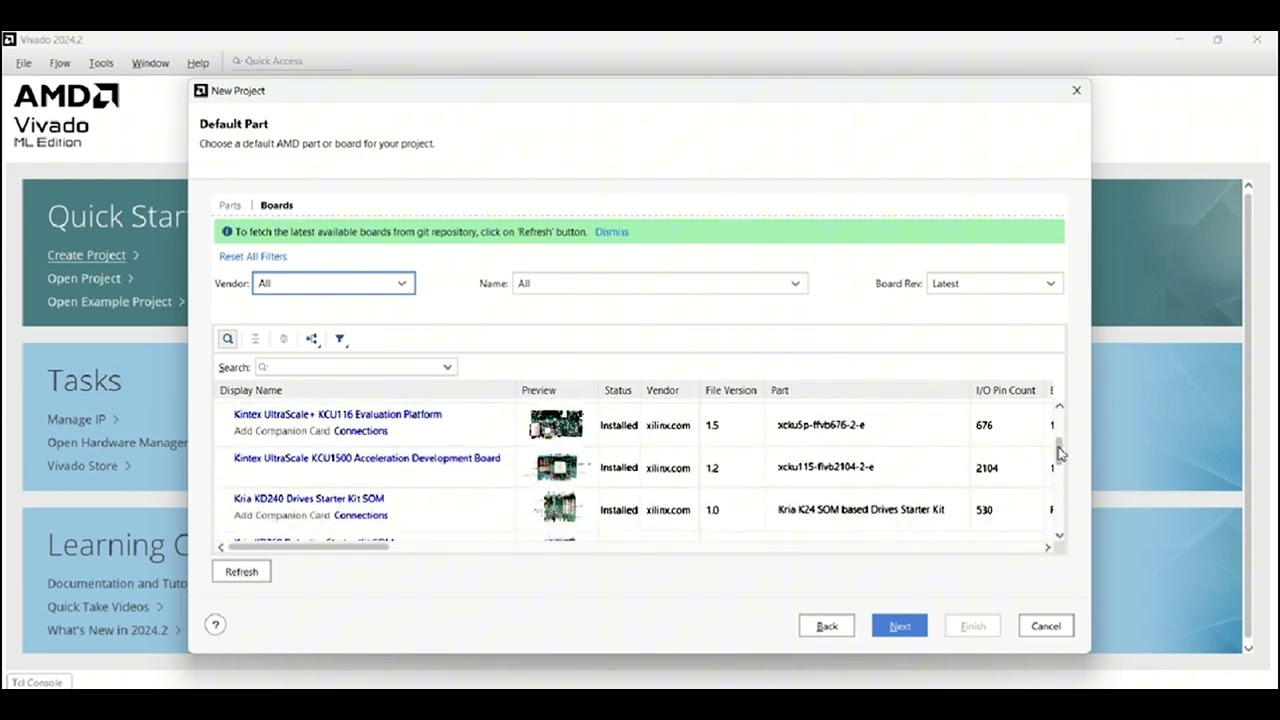
Task: Click the Vivado logo in title bar
Action: (9, 40)
